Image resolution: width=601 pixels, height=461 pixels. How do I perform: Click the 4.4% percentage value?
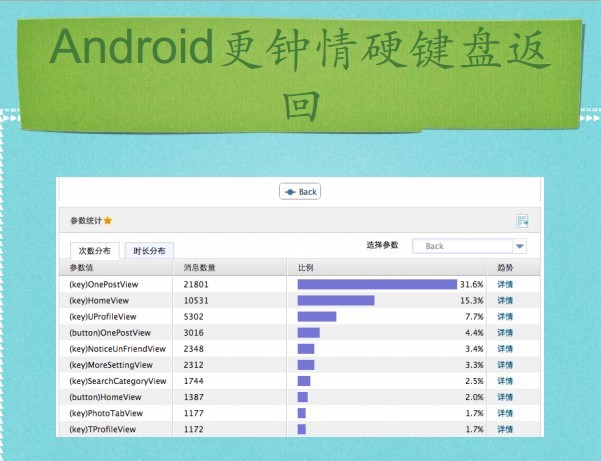pyautogui.click(x=474, y=333)
